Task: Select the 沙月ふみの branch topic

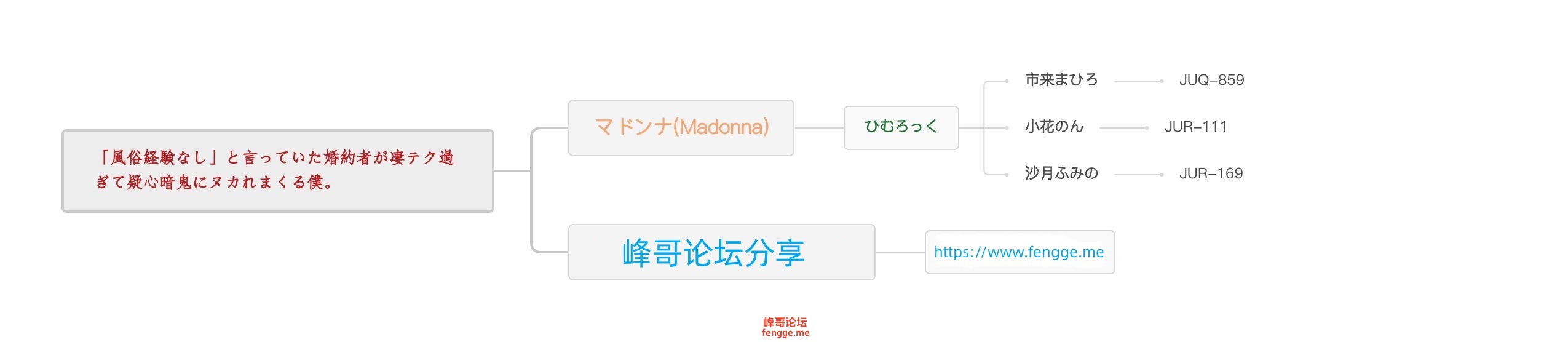Action: click(1061, 173)
